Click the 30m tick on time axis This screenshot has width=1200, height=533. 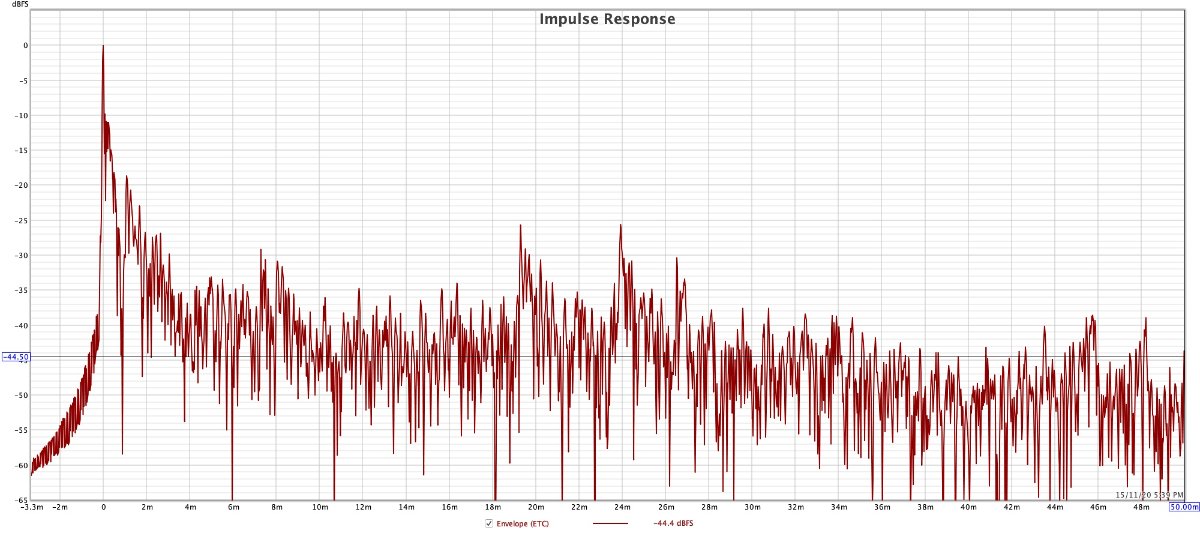(752, 507)
